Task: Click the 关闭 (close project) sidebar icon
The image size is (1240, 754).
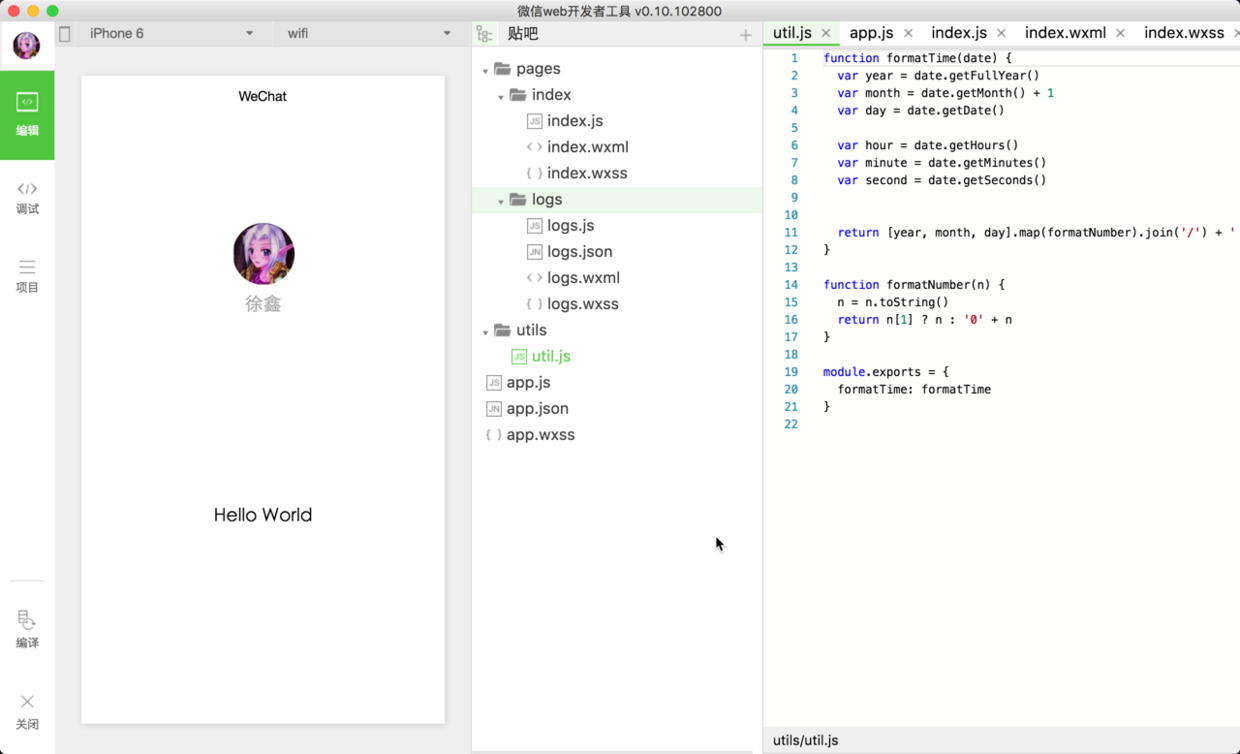Action: click(x=27, y=711)
